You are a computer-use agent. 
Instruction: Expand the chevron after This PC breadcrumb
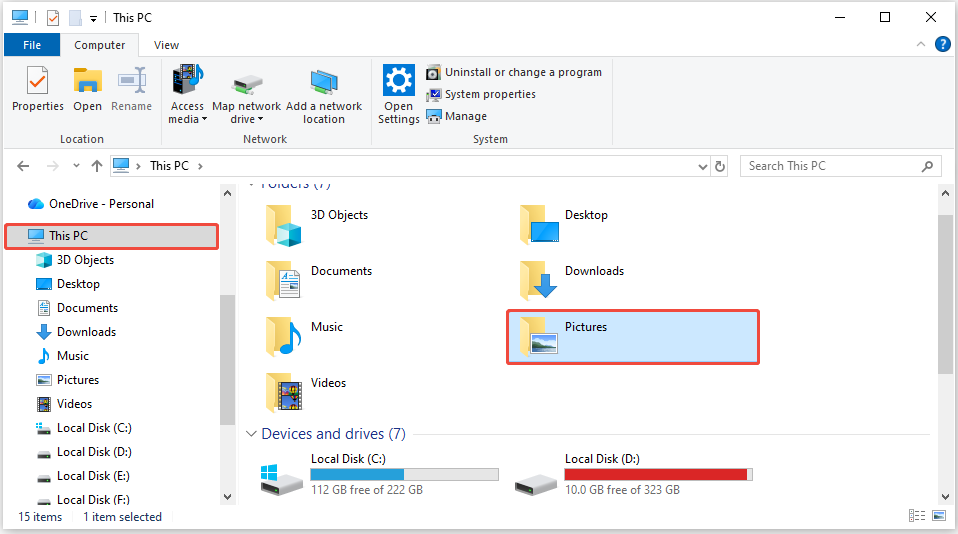pos(200,166)
